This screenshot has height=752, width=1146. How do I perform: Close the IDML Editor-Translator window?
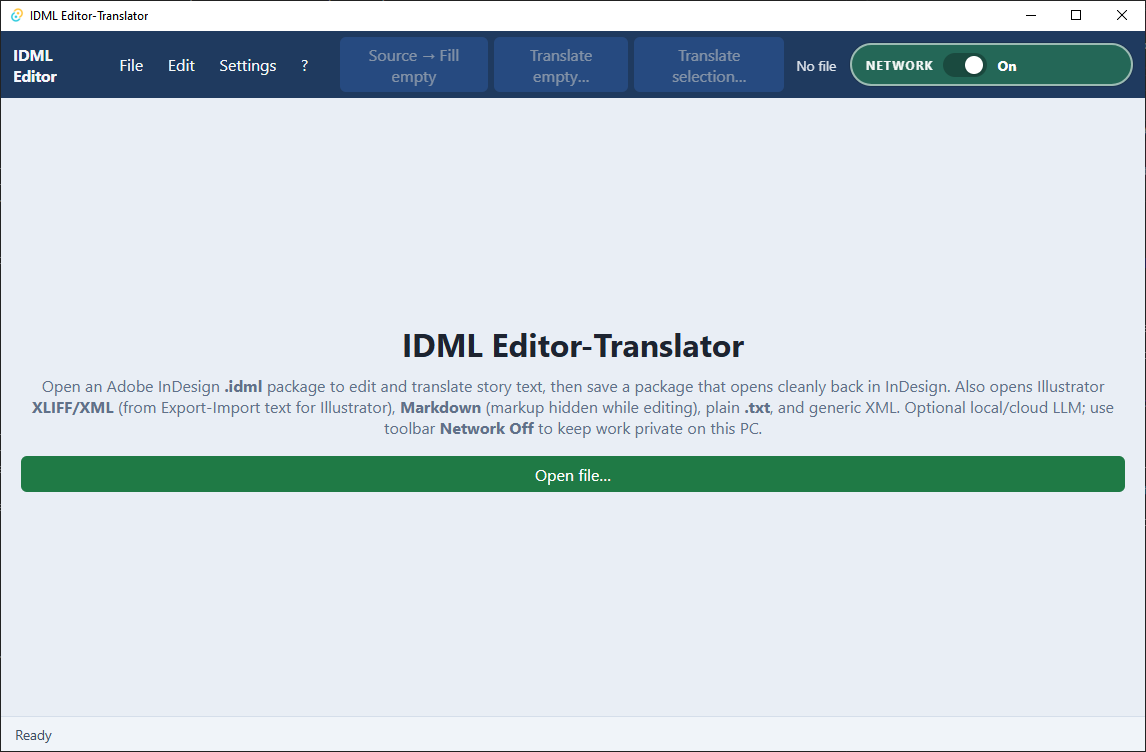(1122, 15)
